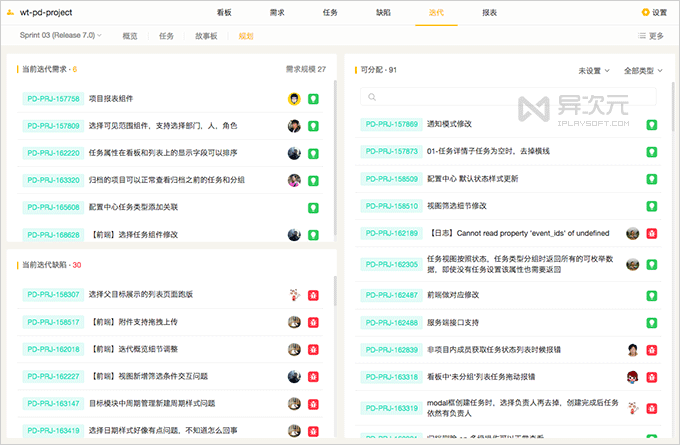Open issue link PD-PRJ-158307
Viewport: 680px width, 445px height.
pyautogui.click(x=53, y=294)
